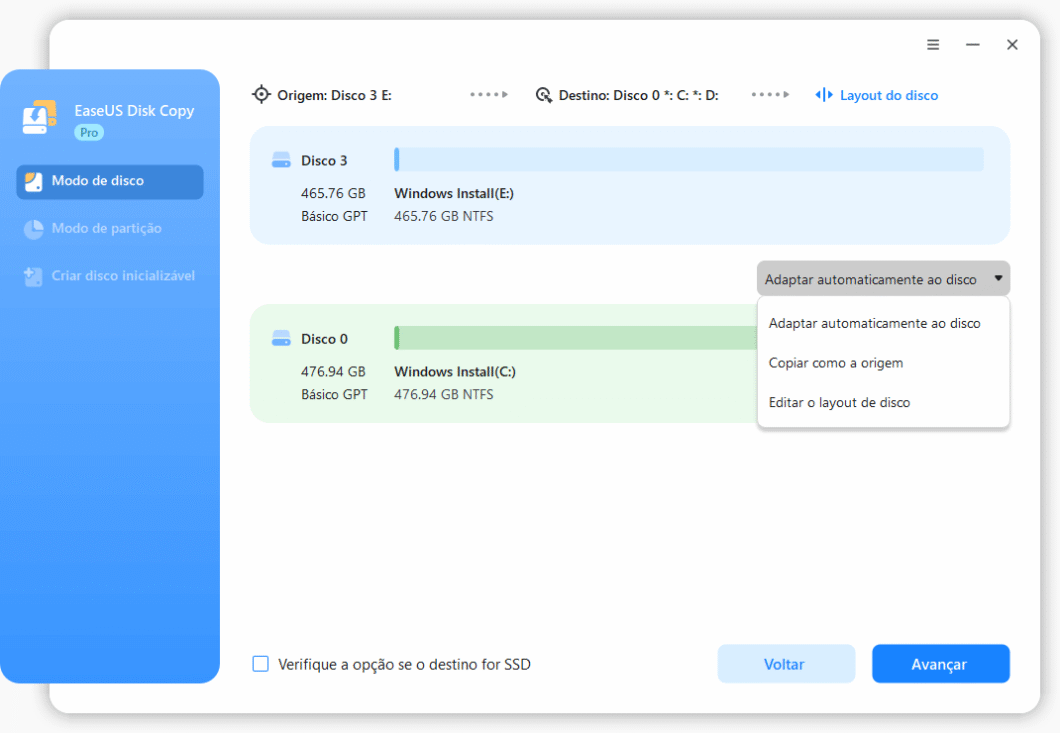This screenshot has width=1060, height=733.
Task: Click the Origem target crosshair icon
Action: 261,95
